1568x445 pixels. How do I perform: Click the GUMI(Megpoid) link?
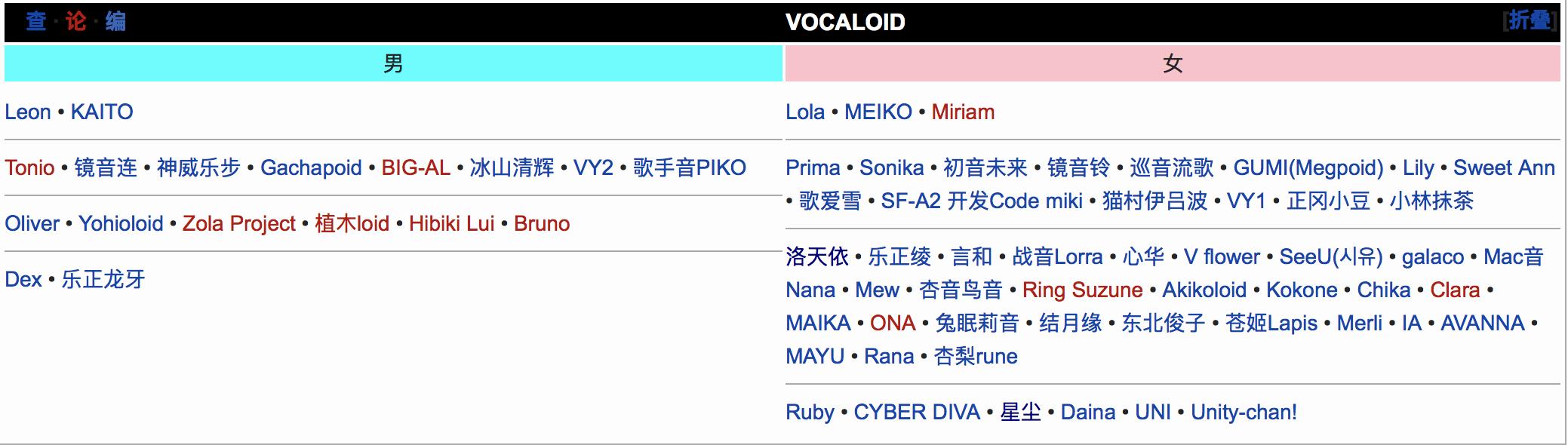pyautogui.click(x=1308, y=168)
